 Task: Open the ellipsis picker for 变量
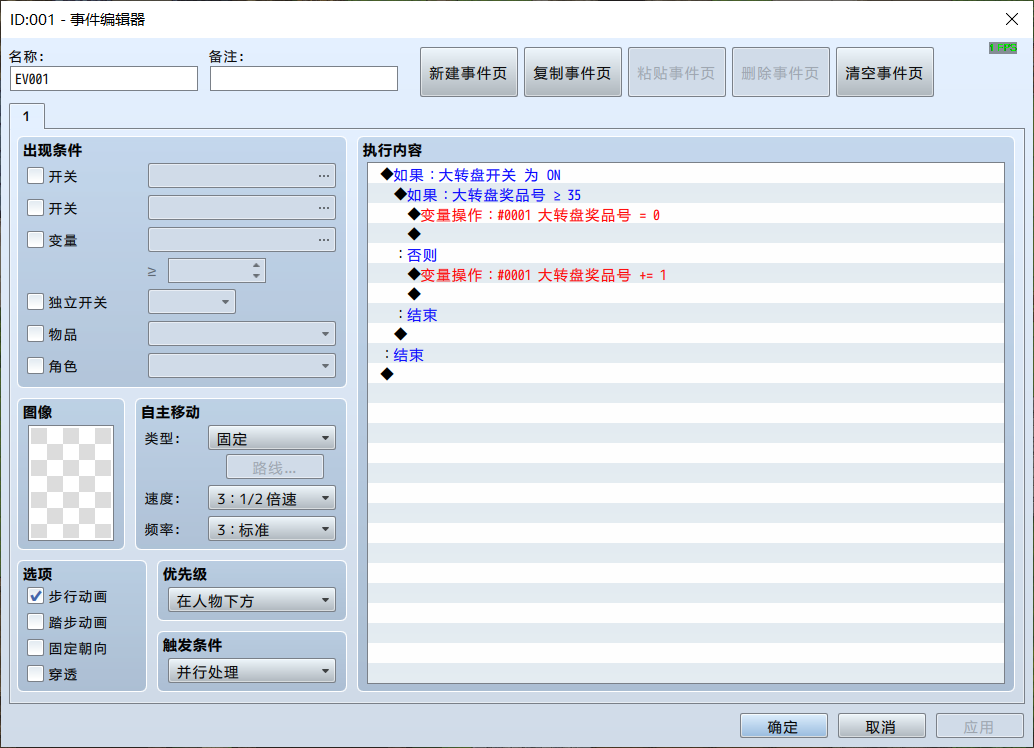324,239
